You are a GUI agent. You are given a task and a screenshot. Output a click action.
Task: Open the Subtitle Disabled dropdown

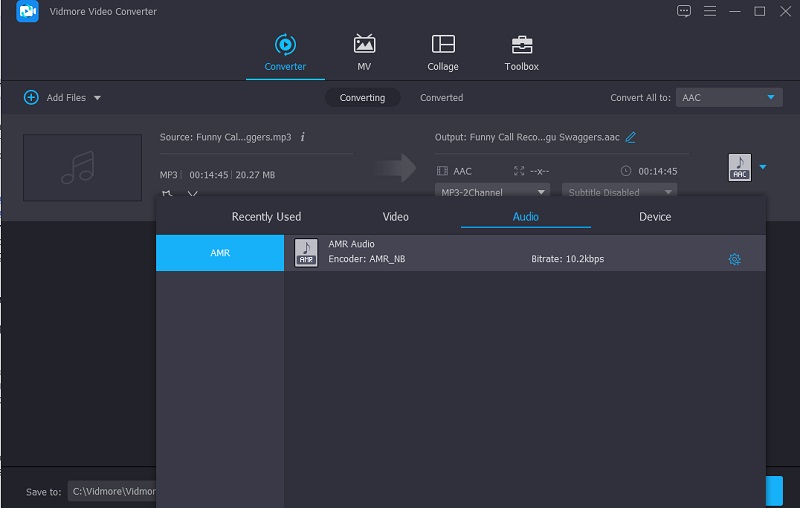point(619,192)
